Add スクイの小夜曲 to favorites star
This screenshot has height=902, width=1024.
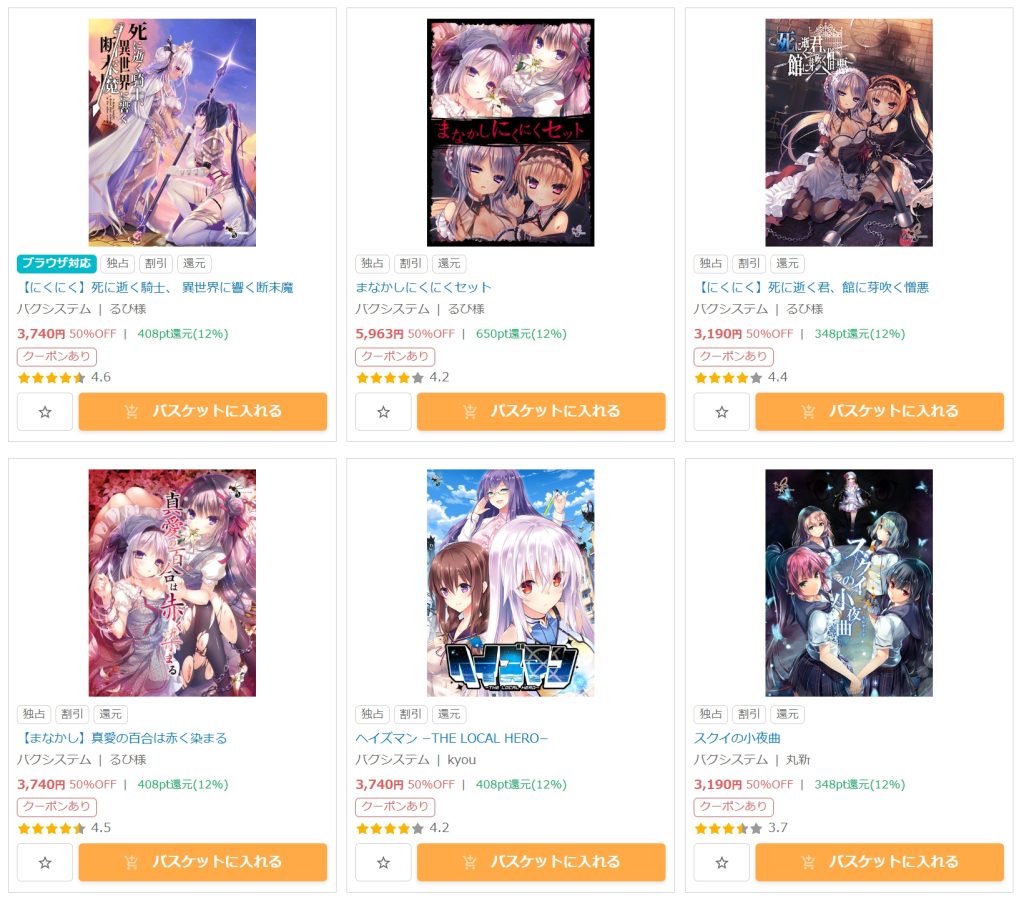[722, 863]
